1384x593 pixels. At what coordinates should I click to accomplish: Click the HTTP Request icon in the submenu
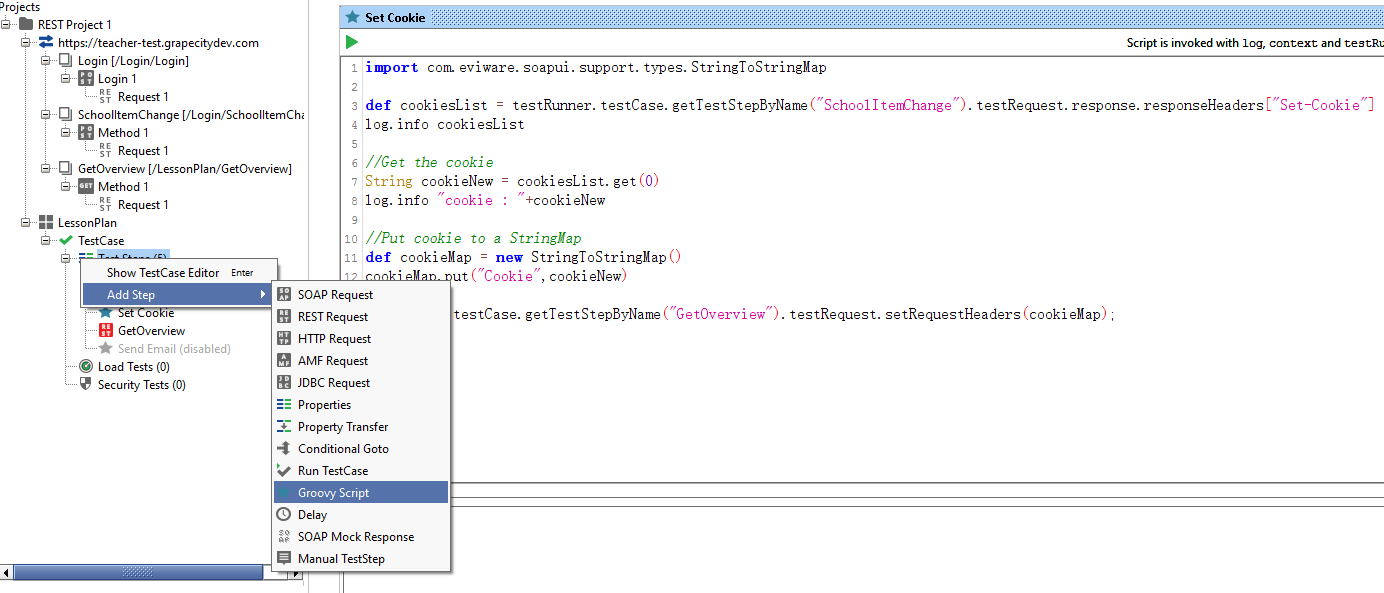[284, 339]
